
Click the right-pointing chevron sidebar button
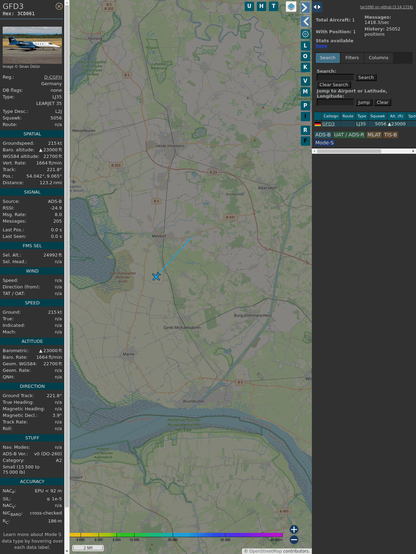(x=305, y=7)
